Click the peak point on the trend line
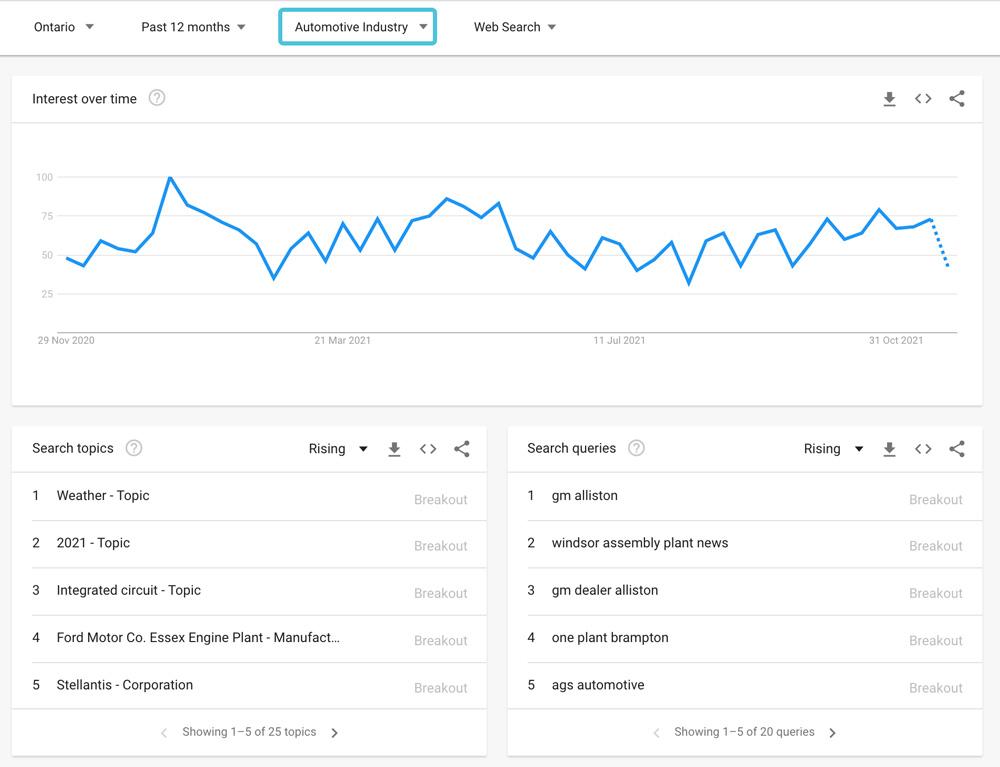Viewport: 1000px width, 767px height. tap(170, 178)
